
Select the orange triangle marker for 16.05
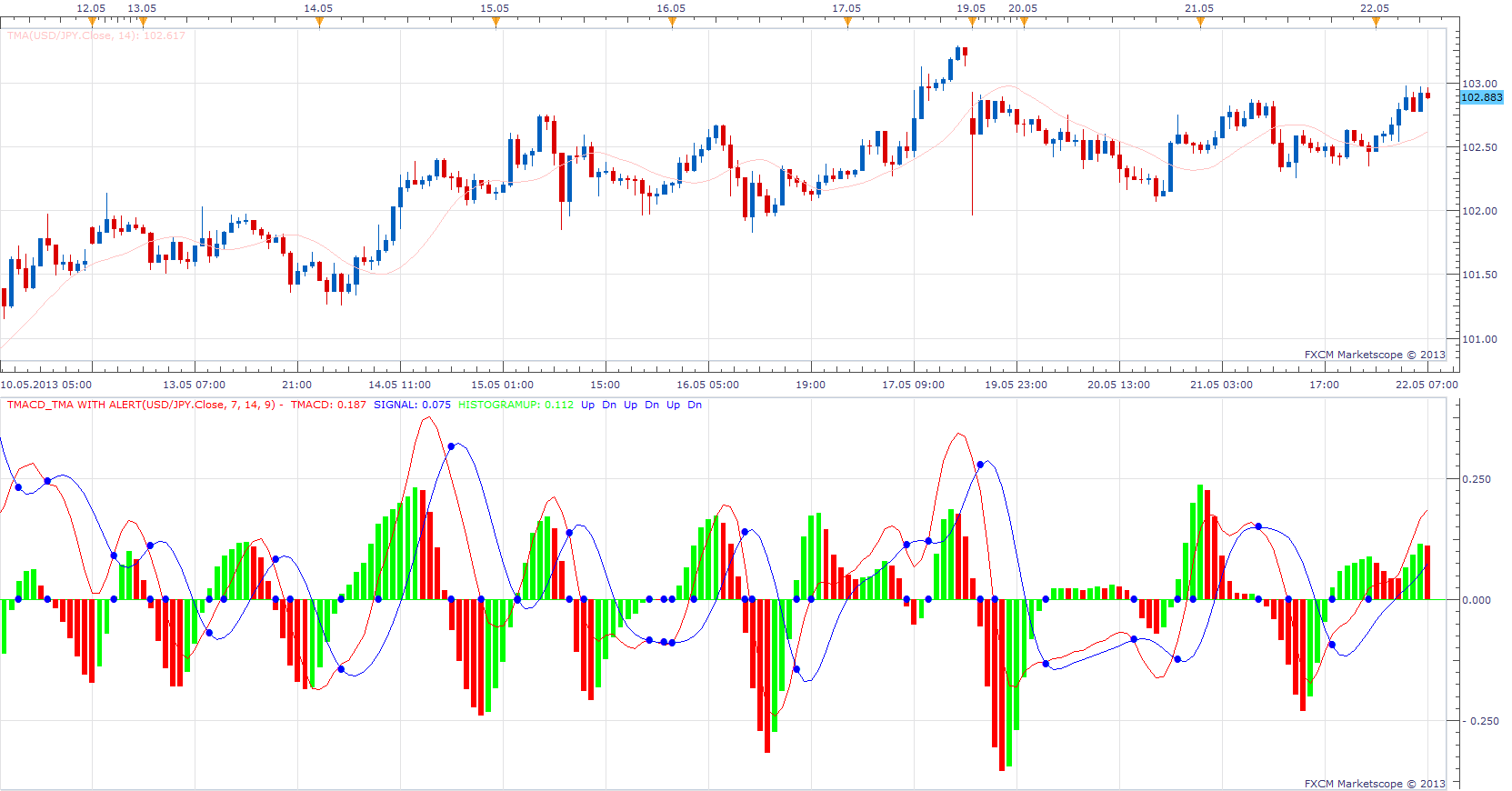tap(672, 23)
